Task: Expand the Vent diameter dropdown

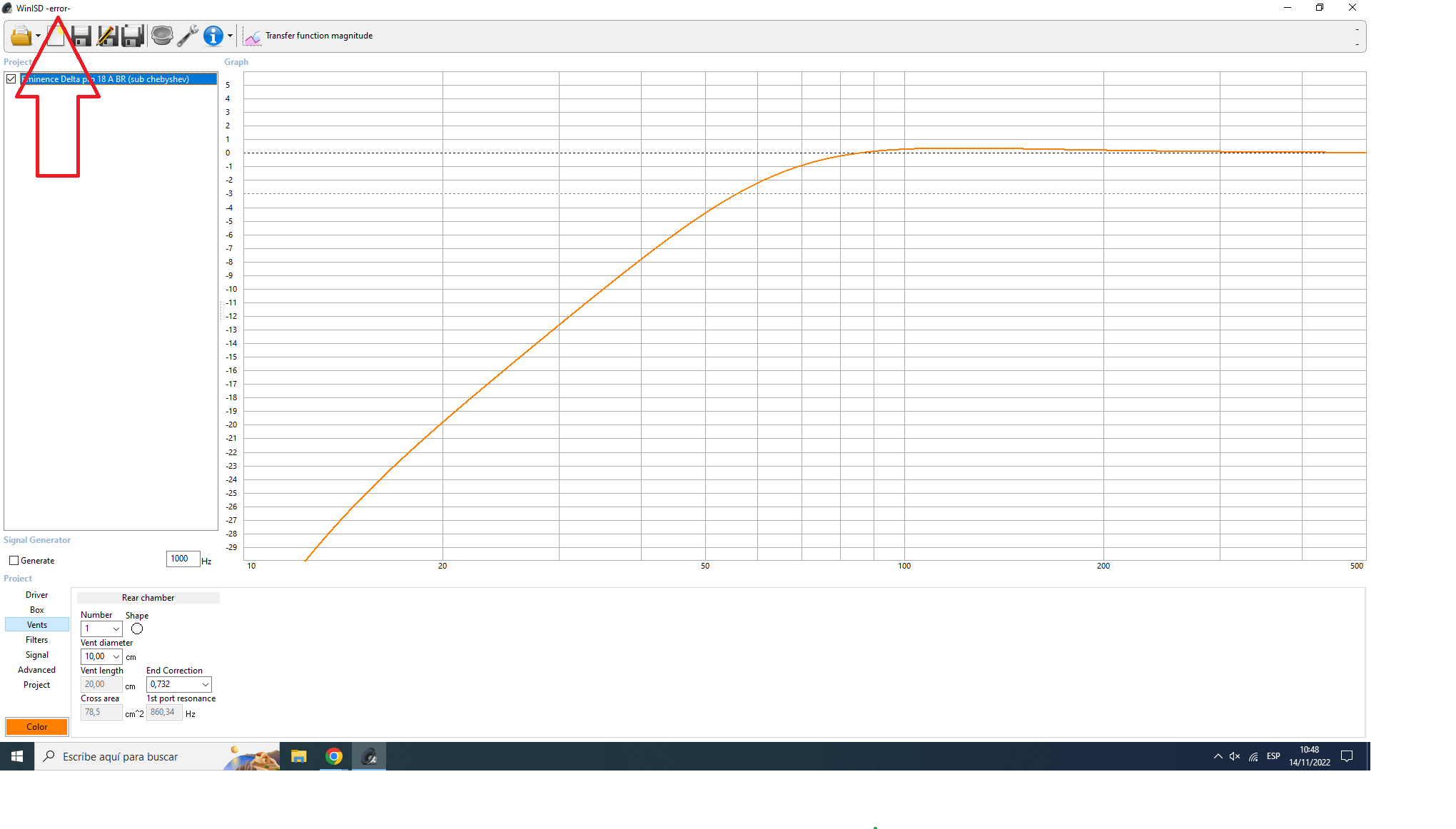Action: (x=116, y=656)
